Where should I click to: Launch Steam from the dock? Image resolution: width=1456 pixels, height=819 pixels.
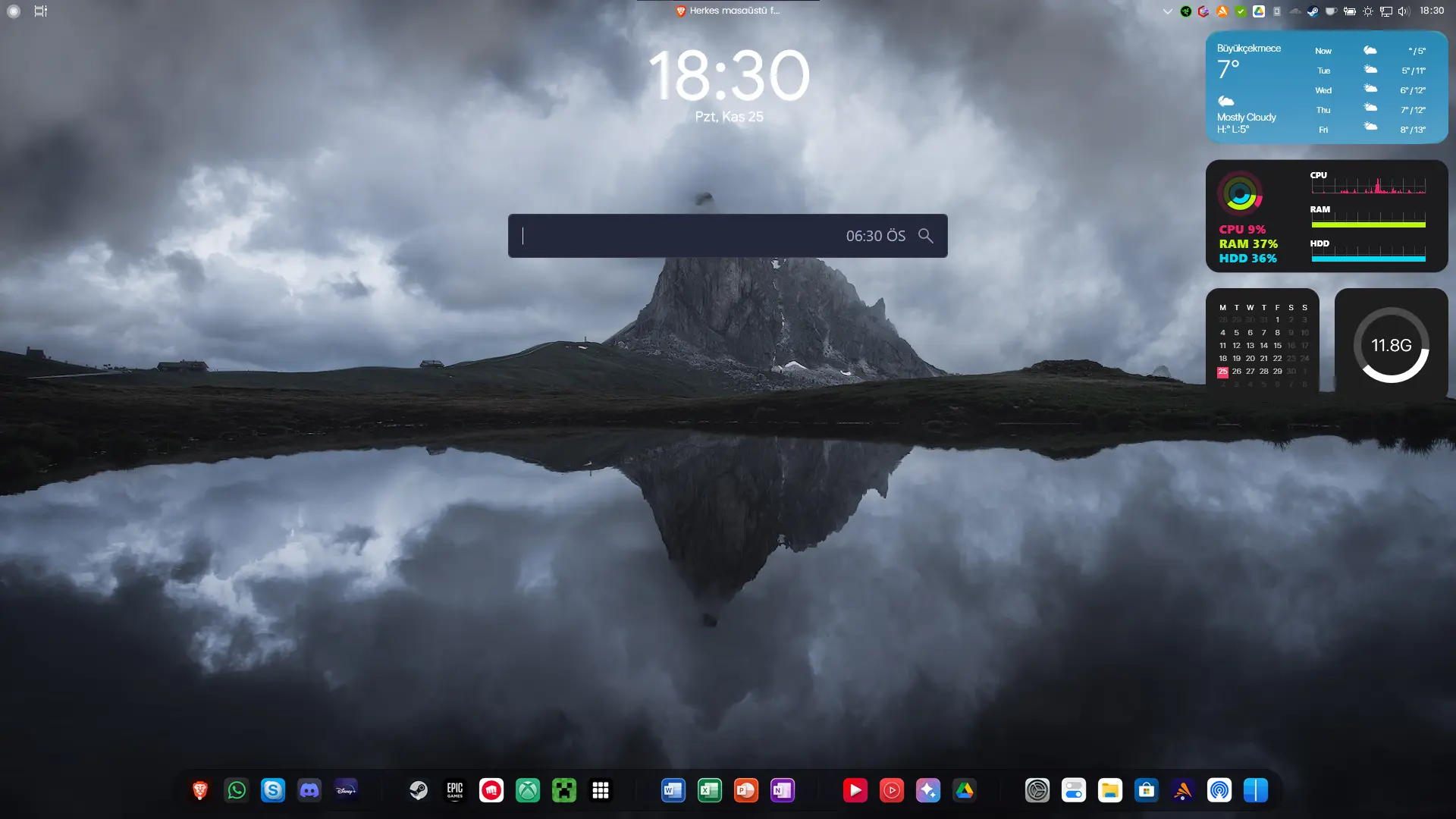[x=419, y=790]
